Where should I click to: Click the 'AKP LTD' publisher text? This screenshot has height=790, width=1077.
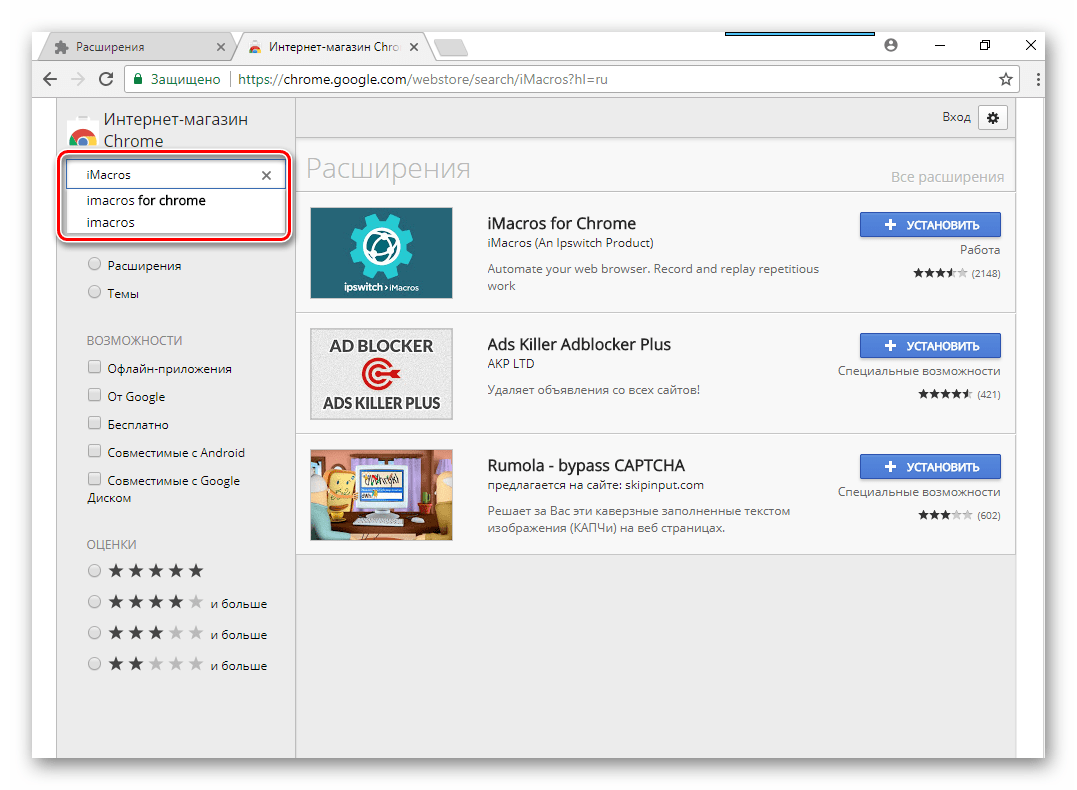510,364
